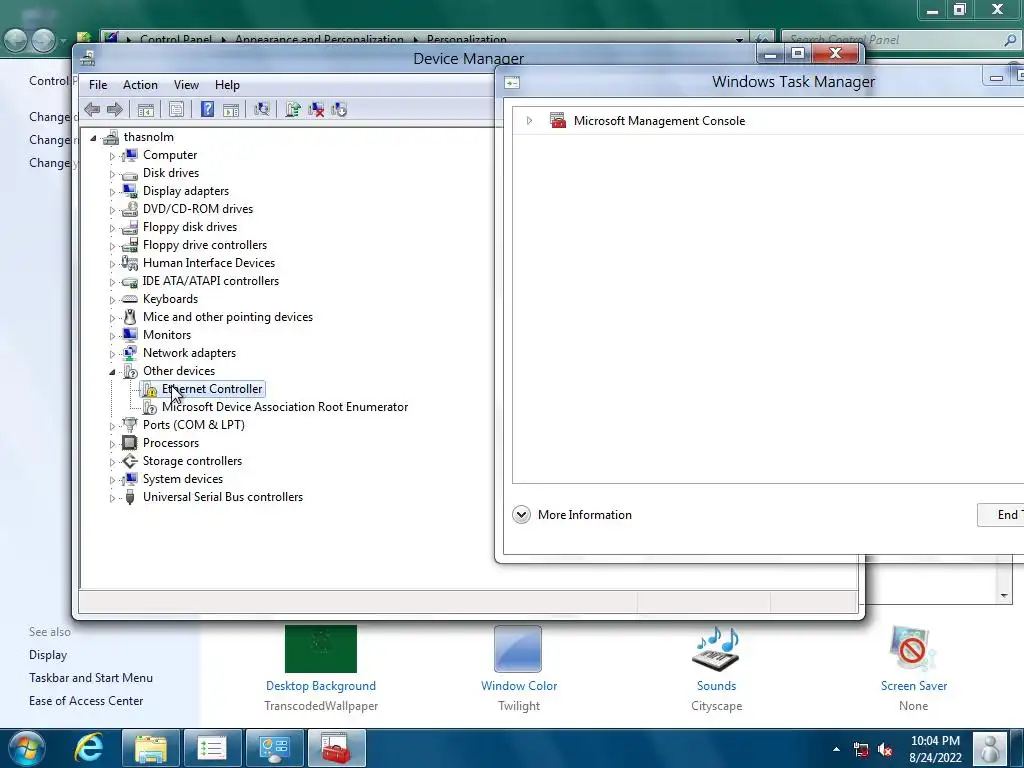Viewport: 1024px width, 768px height.
Task: Open Screen Saver settings in Personalization
Action: click(x=914, y=686)
